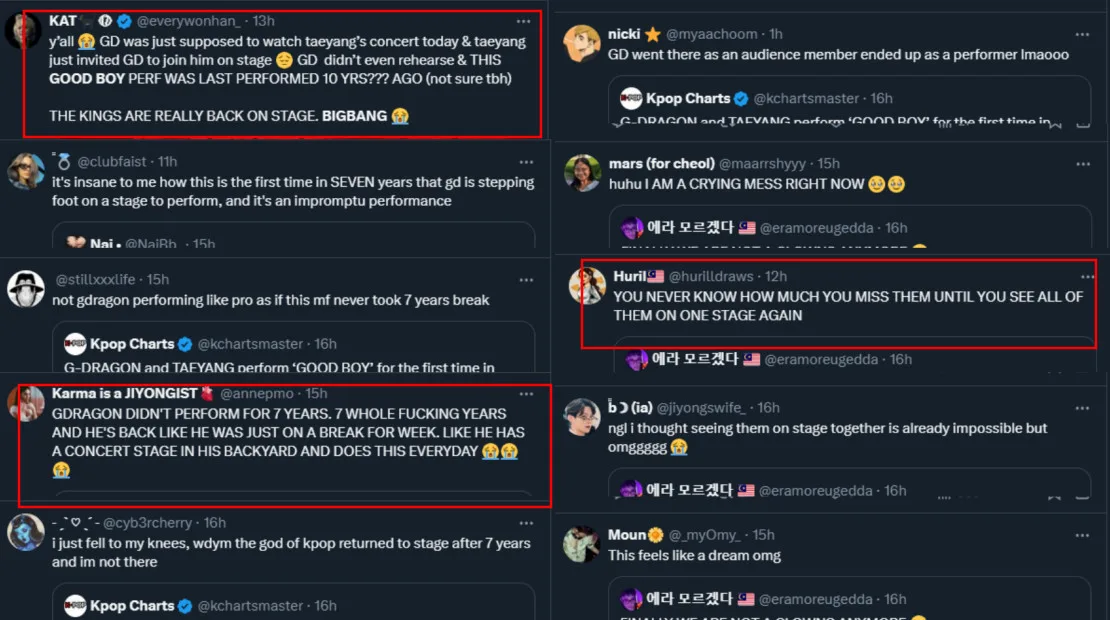
Task: Click Karma is a JIYONGIST display name
Action: coord(125,394)
